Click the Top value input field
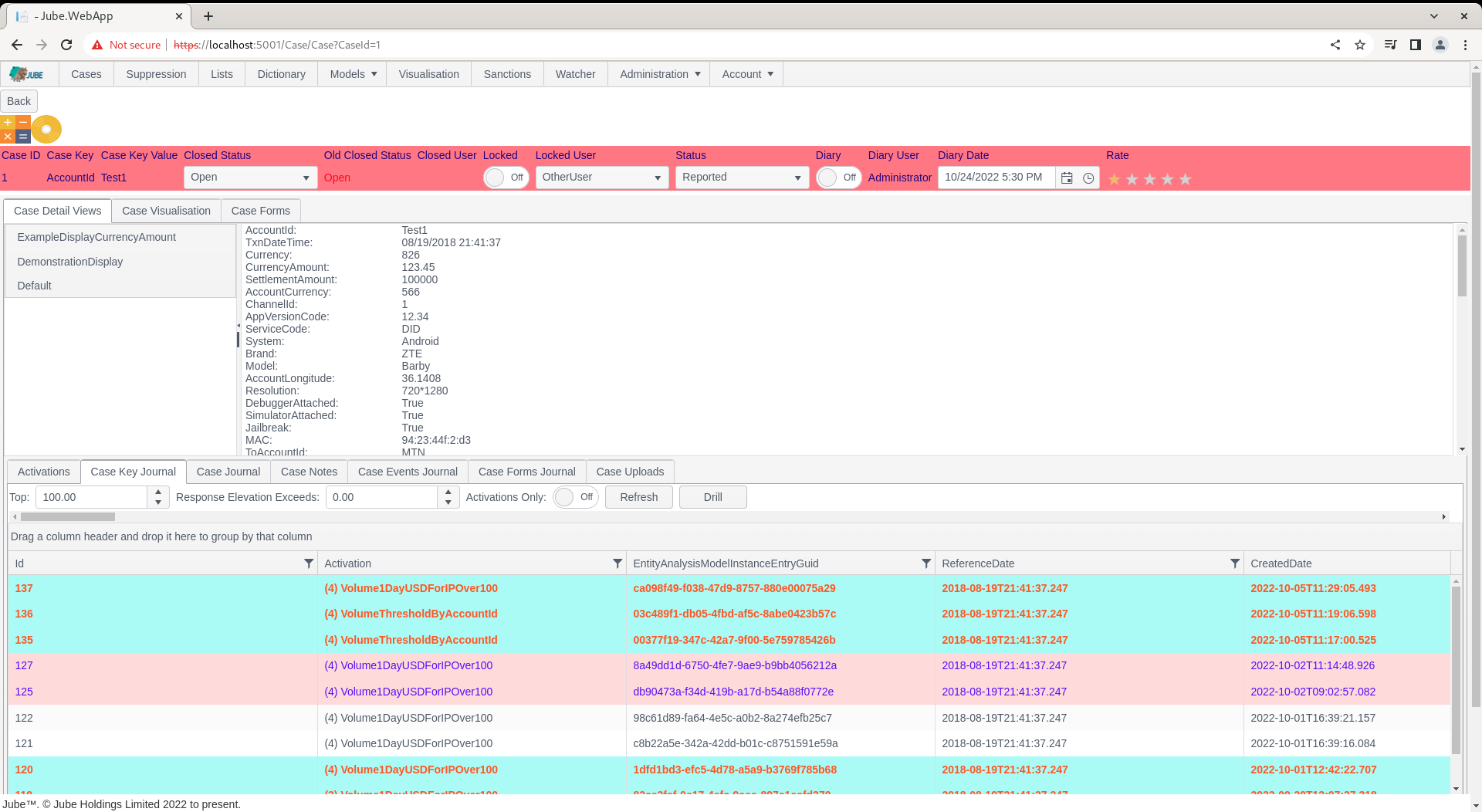 click(x=91, y=497)
